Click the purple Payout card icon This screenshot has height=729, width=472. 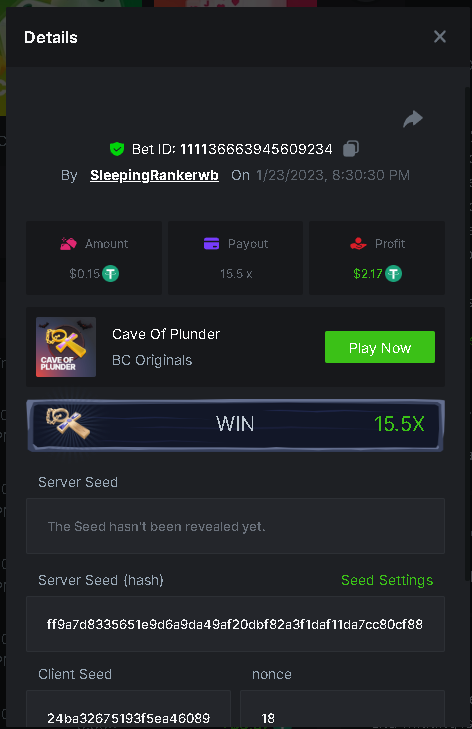(212, 244)
